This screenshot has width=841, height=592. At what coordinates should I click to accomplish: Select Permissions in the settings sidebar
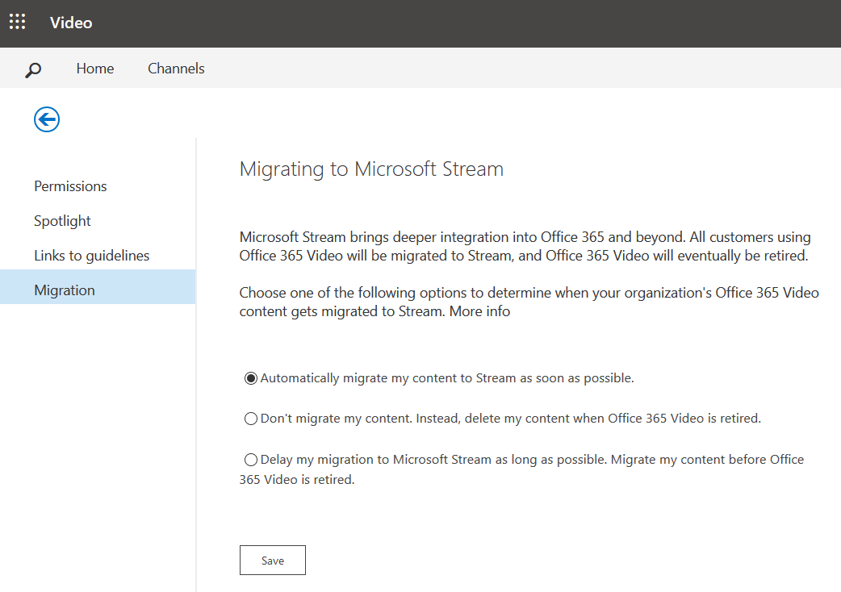pos(70,186)
